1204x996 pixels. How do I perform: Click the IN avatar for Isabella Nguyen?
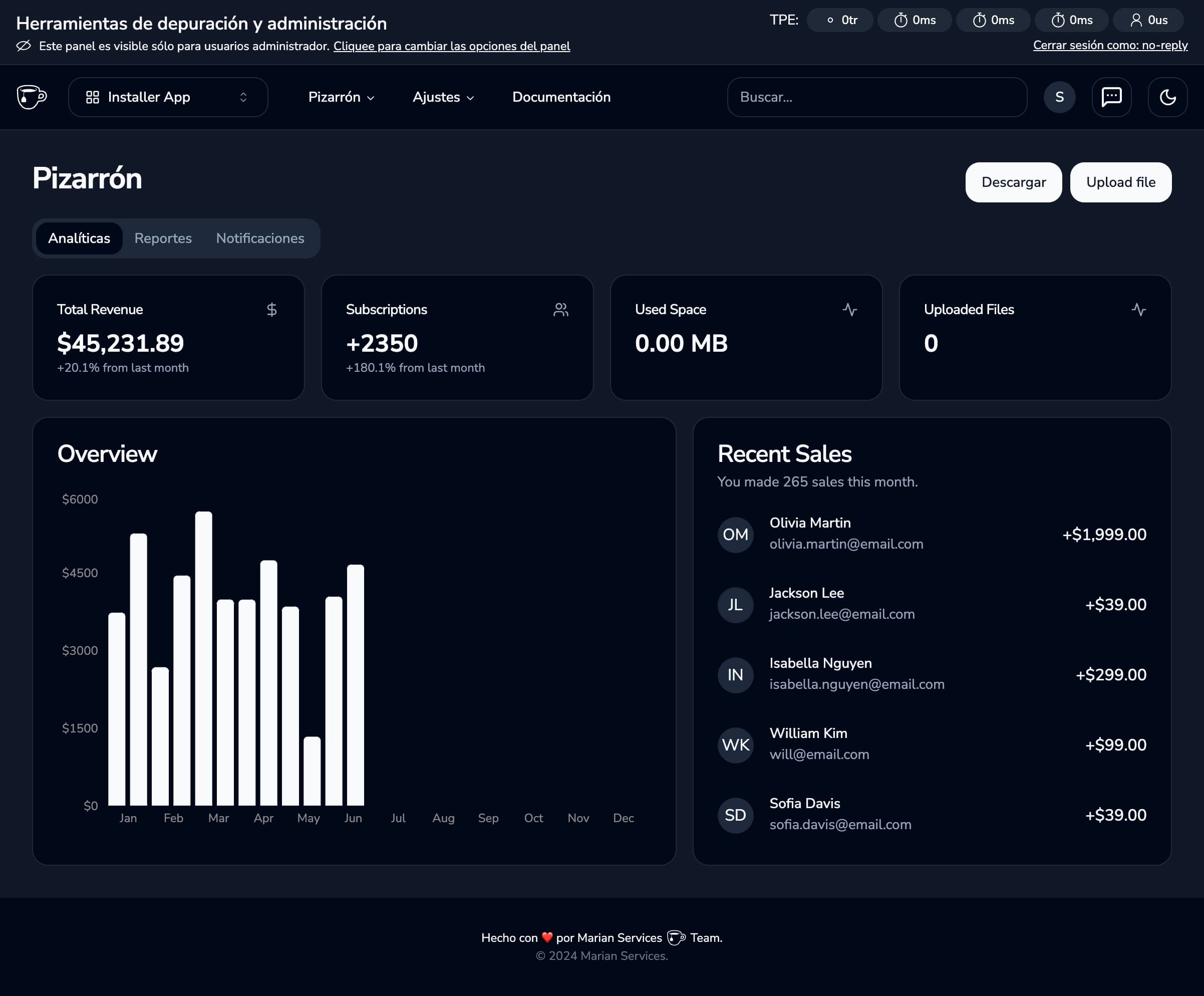735,675
